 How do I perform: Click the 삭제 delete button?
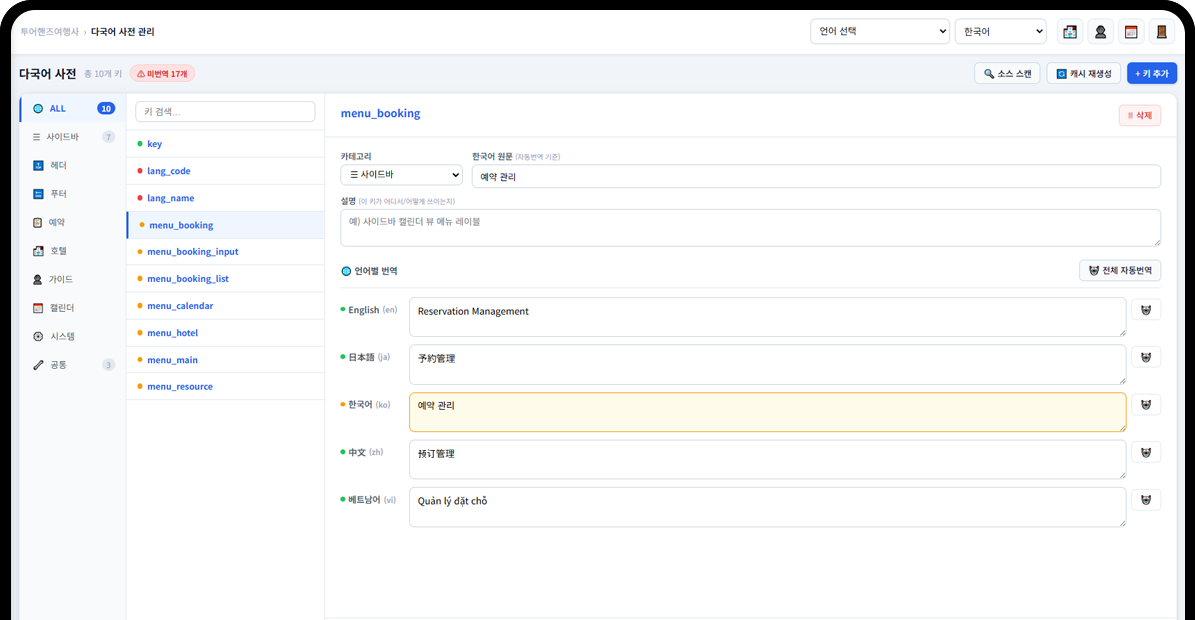1139,115
